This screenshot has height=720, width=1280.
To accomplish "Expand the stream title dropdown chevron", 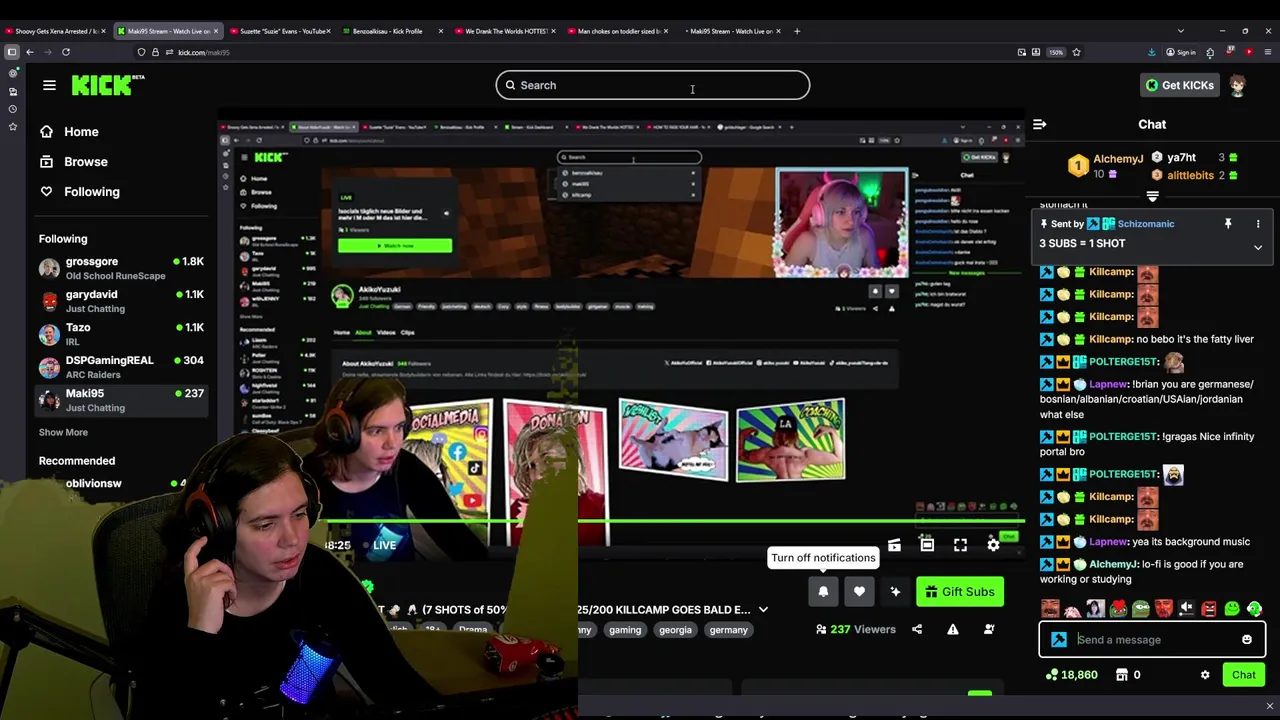I will pyautogui.click(x=763, y=609).
